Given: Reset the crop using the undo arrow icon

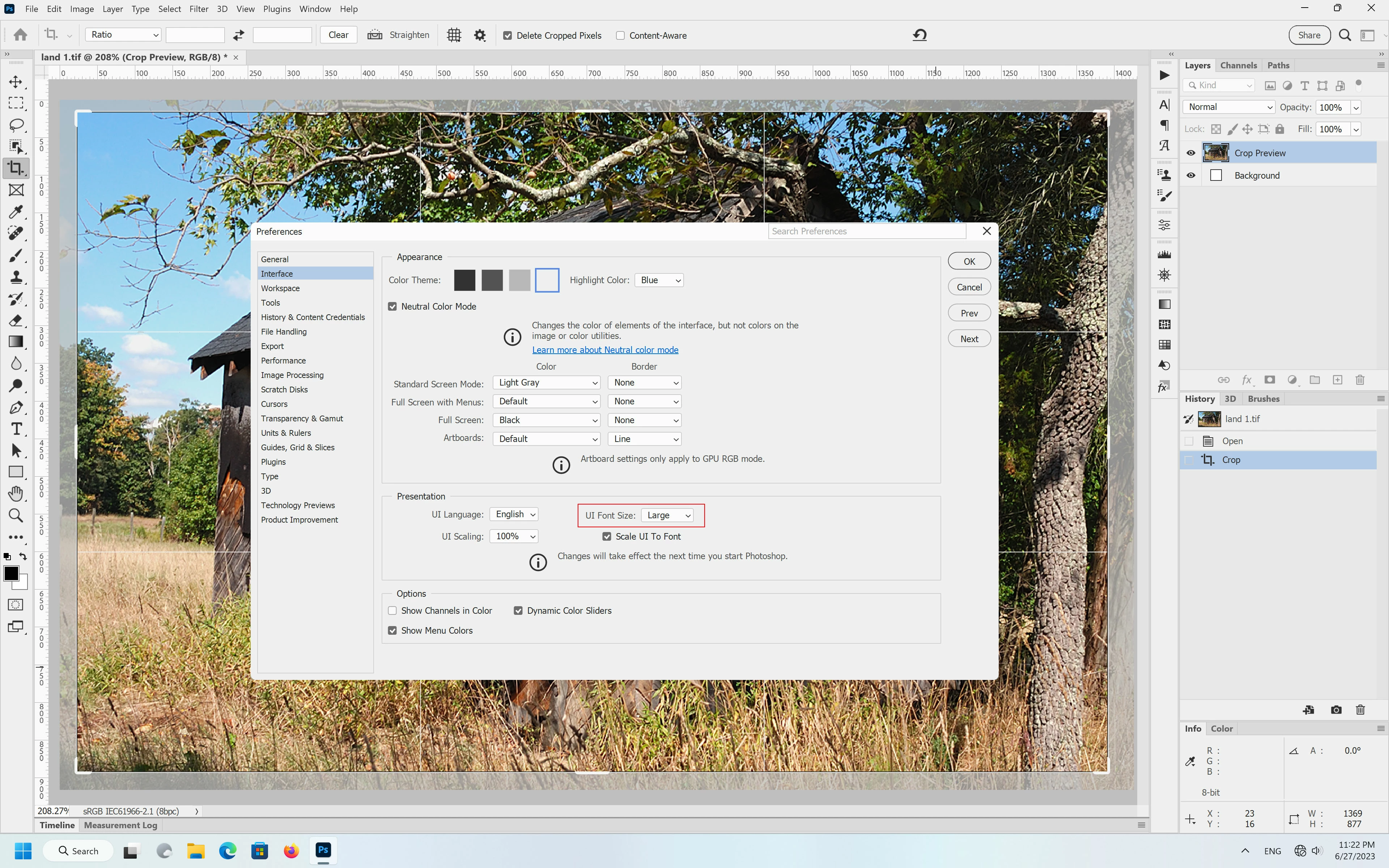Looking at the screenshot, I should (x=919, y=35).
